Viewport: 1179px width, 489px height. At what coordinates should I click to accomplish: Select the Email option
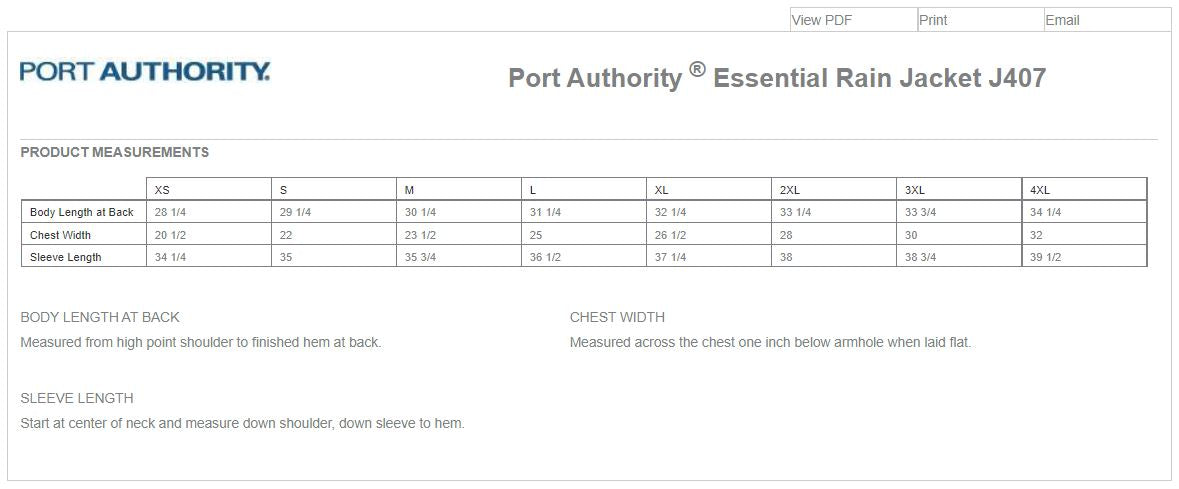(1062, 20)
